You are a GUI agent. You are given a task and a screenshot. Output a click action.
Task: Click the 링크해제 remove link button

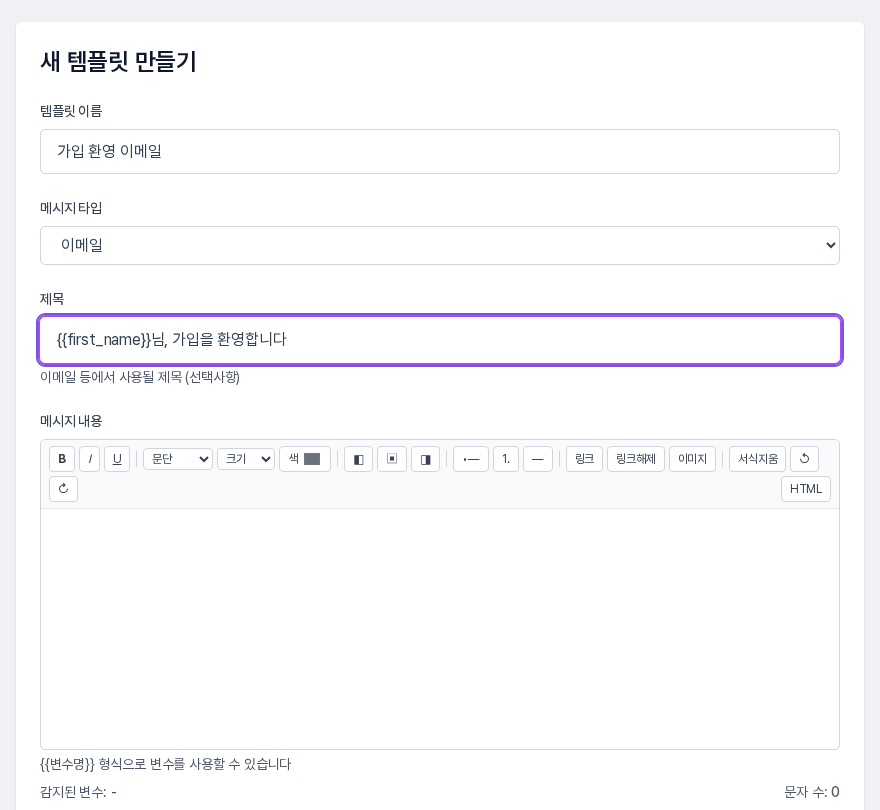[x=636, y=459]
